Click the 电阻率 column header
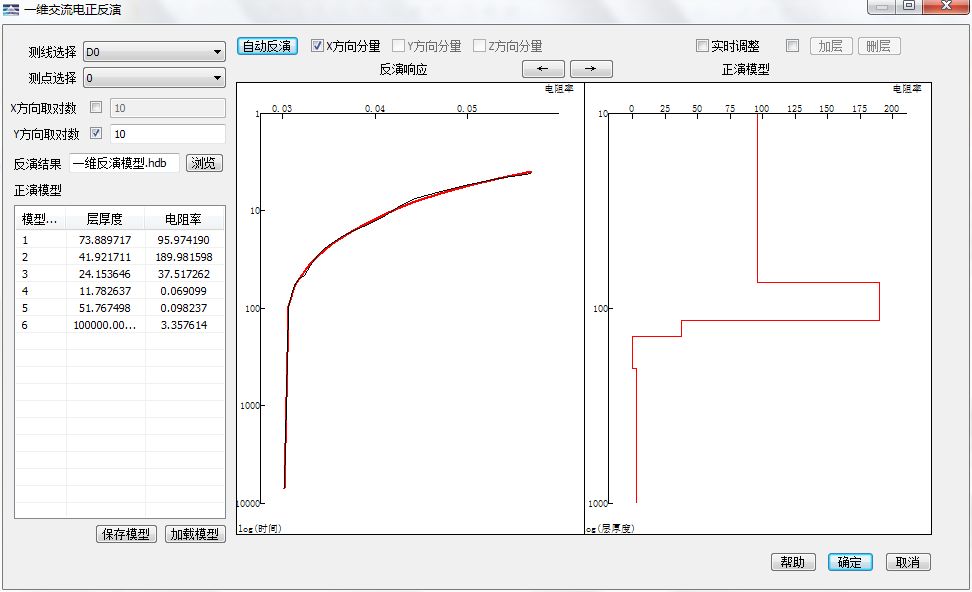972x592 pixels. coord(184,219)
